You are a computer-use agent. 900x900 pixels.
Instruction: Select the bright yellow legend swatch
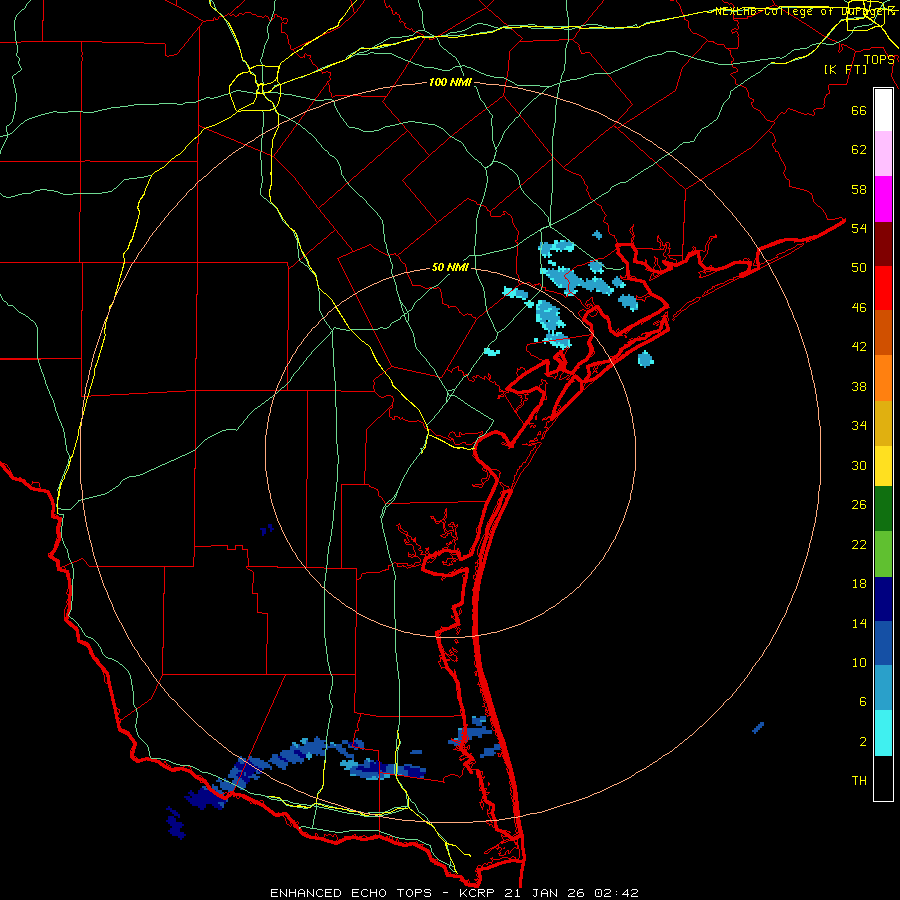pos(883,466)
